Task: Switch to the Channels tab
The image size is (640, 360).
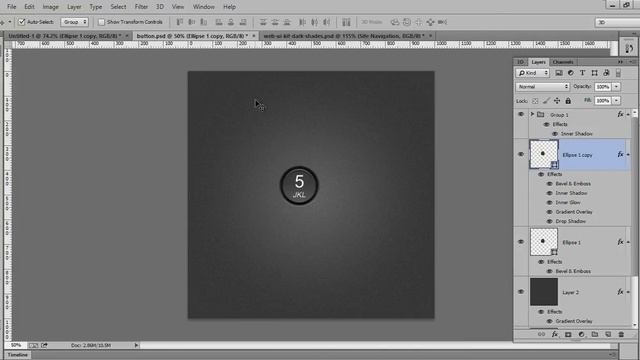Action: click(563, 62)
